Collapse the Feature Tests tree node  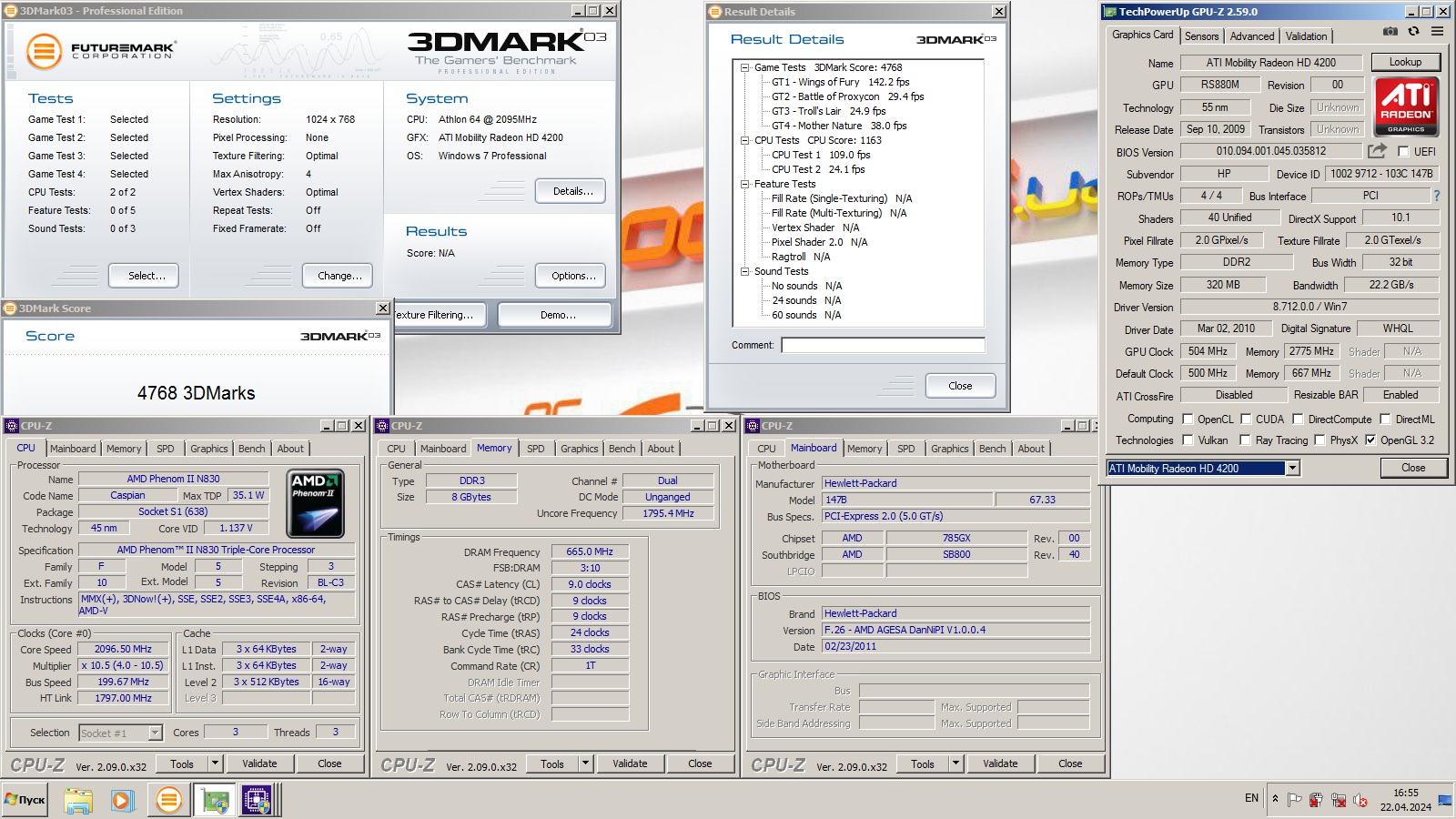click(x=745, y=184)
